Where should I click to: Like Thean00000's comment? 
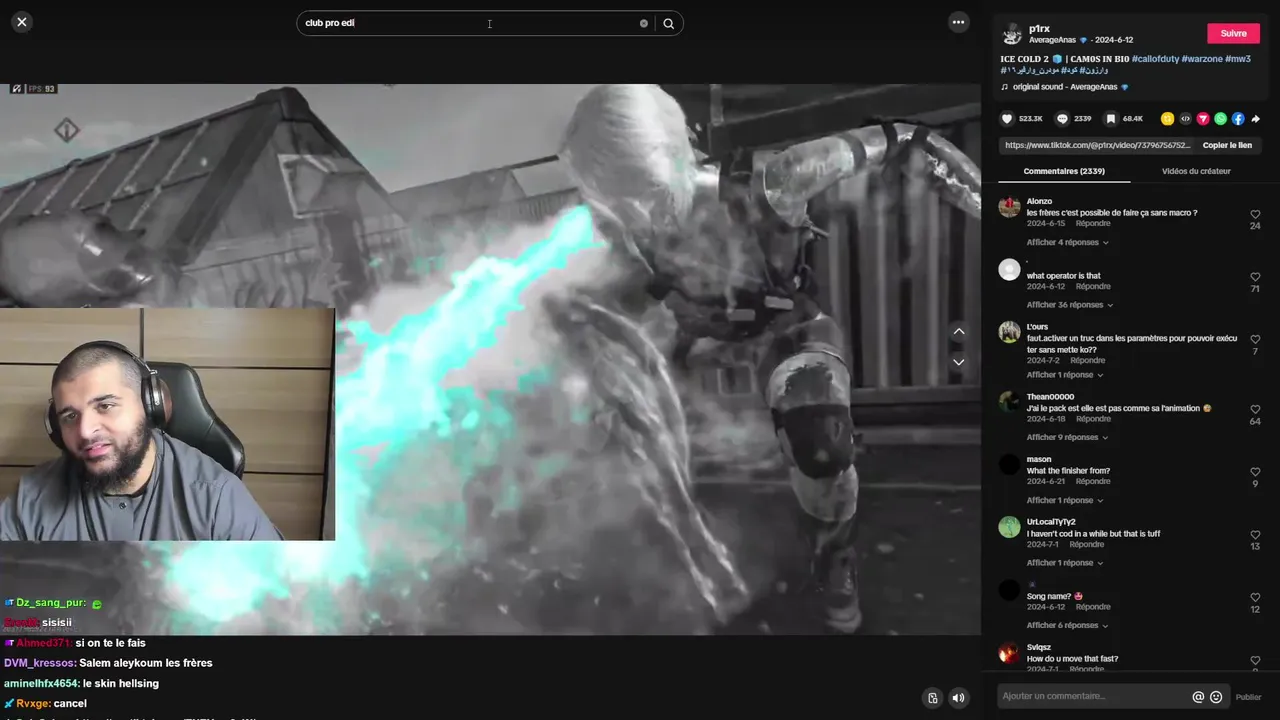(1255, 409)
